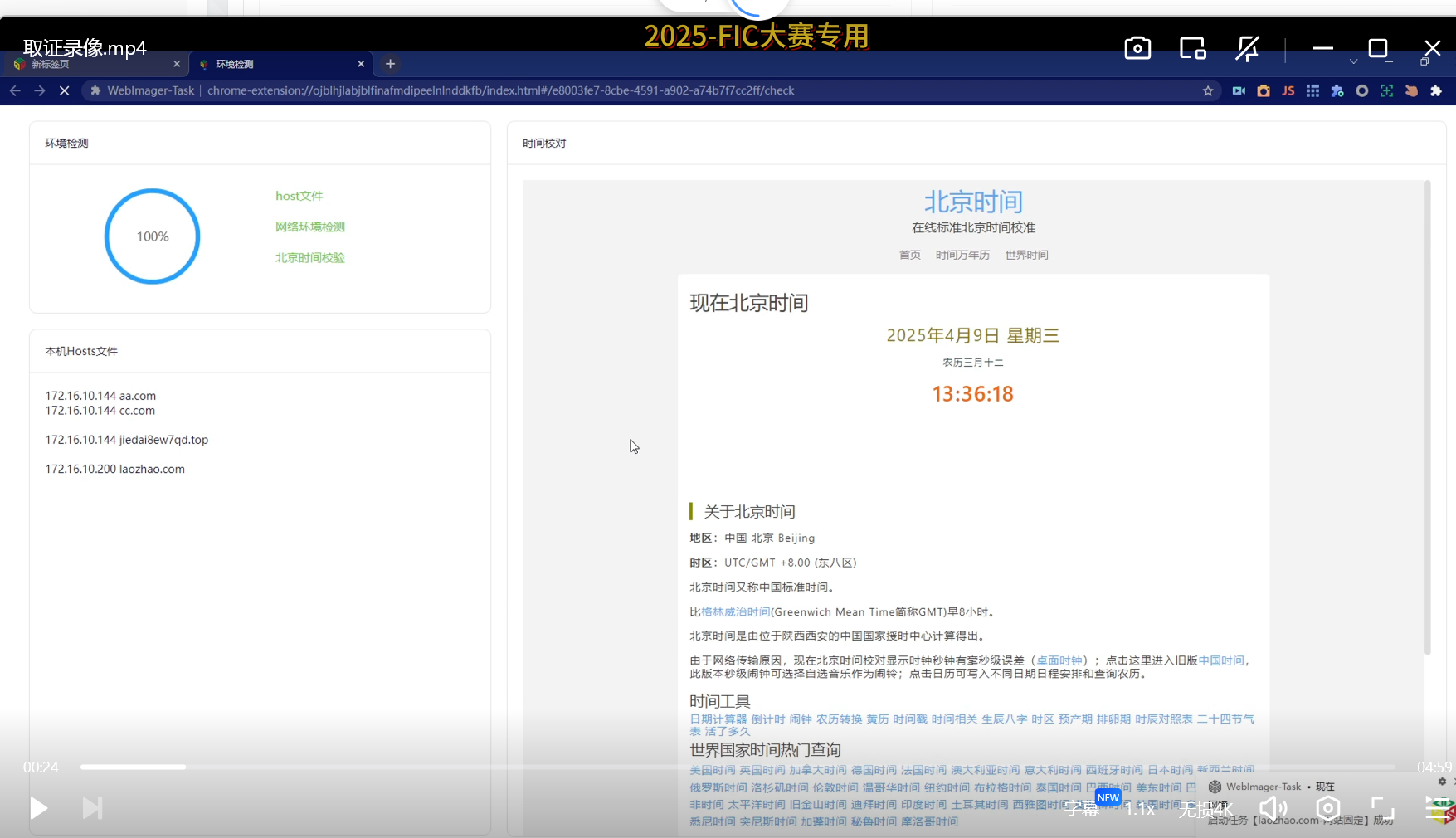
Task: Change quality from 无损4K
Action: tap(1206, 810)
